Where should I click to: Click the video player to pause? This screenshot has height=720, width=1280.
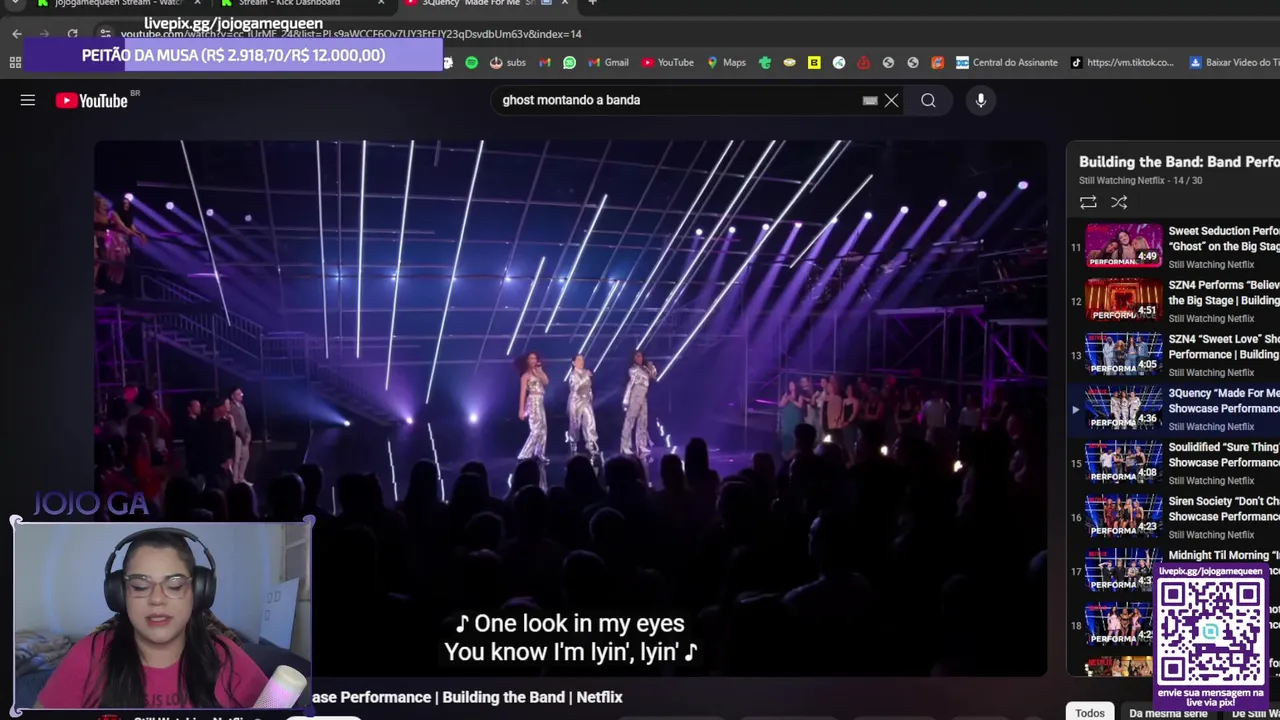tap(570, 408)
